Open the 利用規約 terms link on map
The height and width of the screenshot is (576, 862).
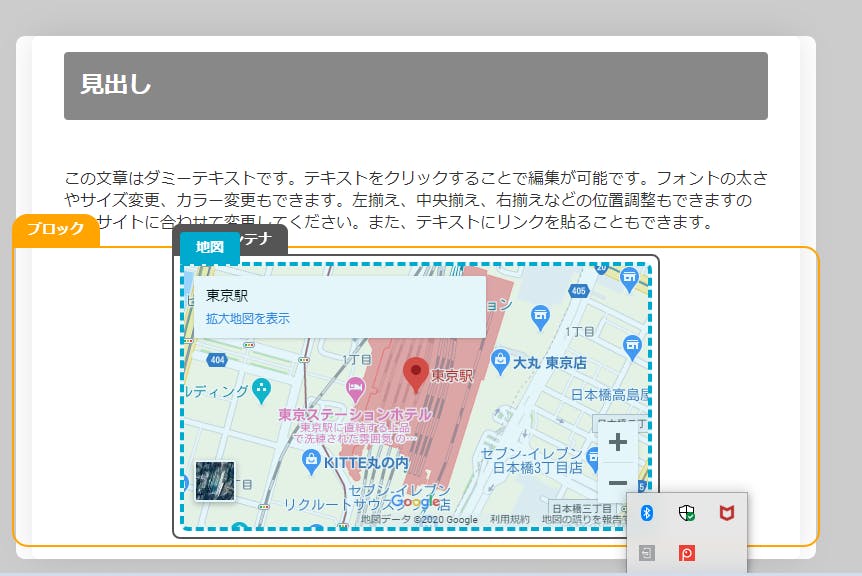point(509,520)
